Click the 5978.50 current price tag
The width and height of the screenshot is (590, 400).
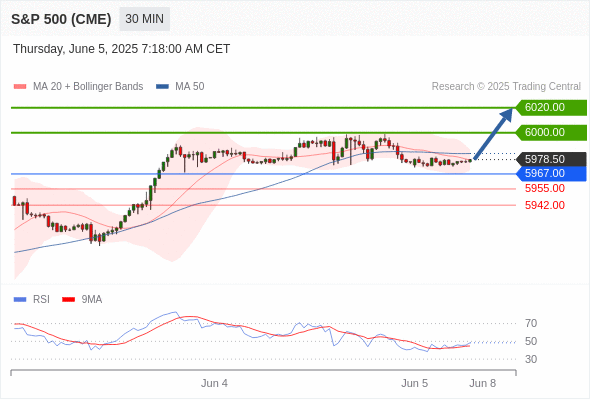pyautogui.click(x=551, y=159)
